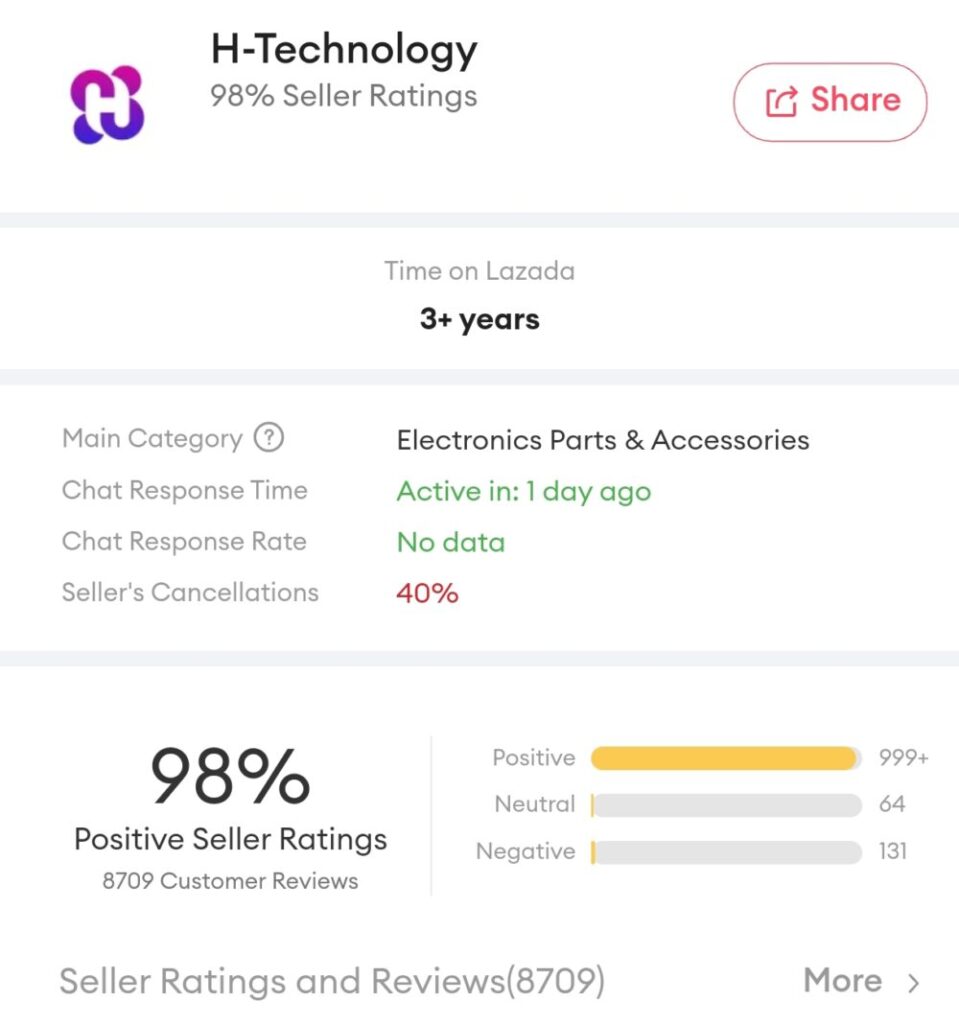
Task: Click the 40% Seller's Cancellations value
Action: 427,593
